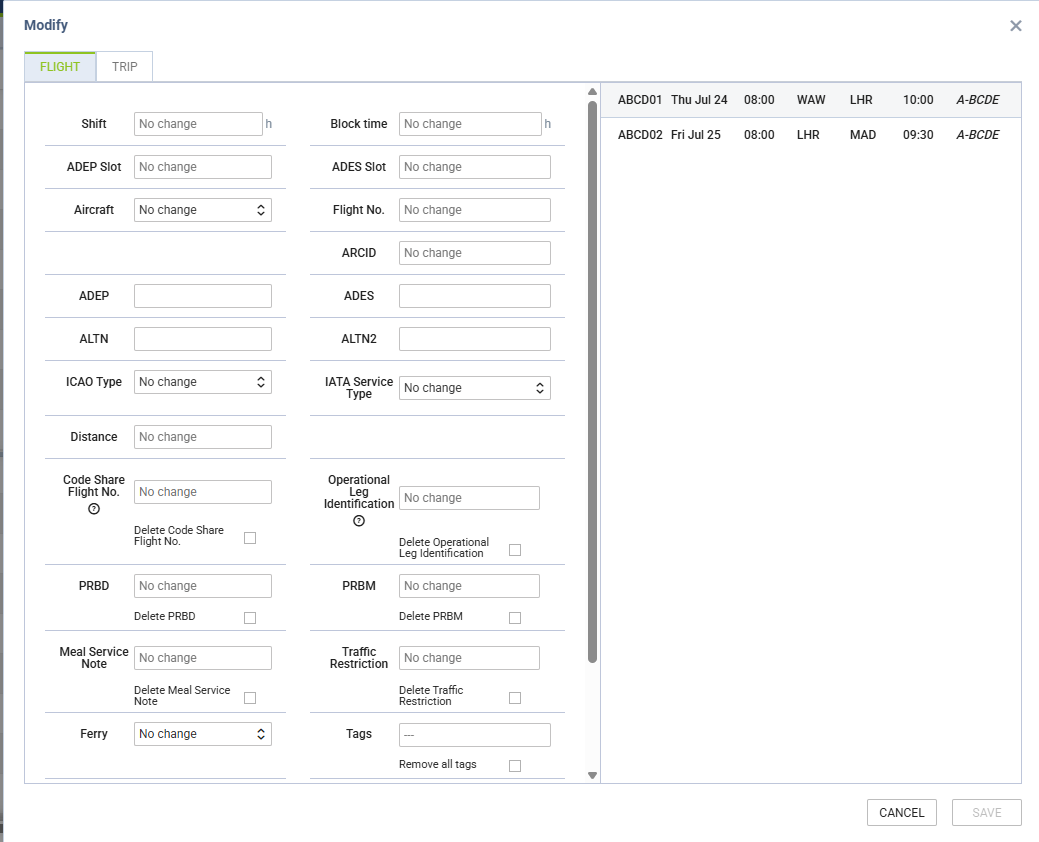Click the Shift input field
This screenshot has width=1039, height=842.
tap(198, 124)
